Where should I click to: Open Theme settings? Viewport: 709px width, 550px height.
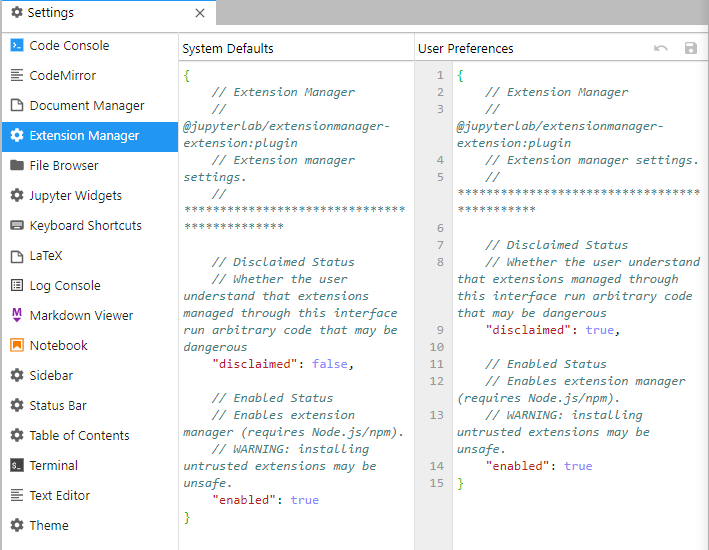tap(90, 526)
